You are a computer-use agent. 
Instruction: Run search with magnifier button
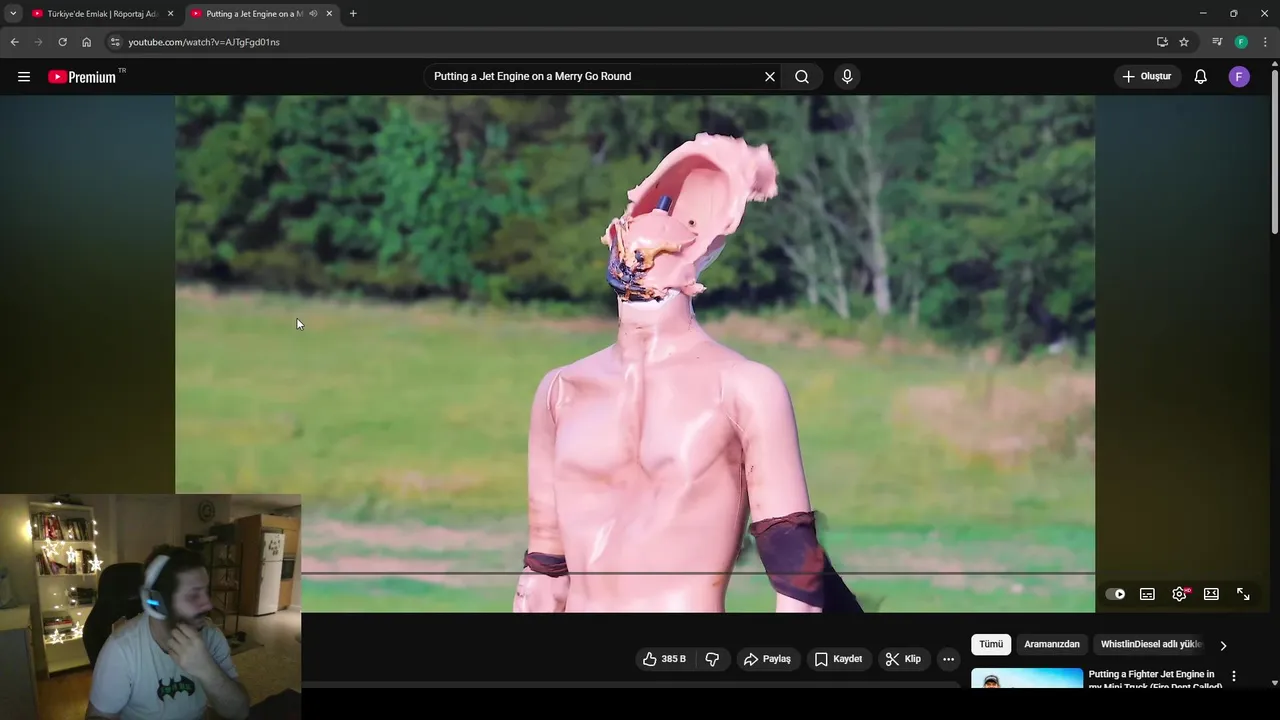coord(802,77)
